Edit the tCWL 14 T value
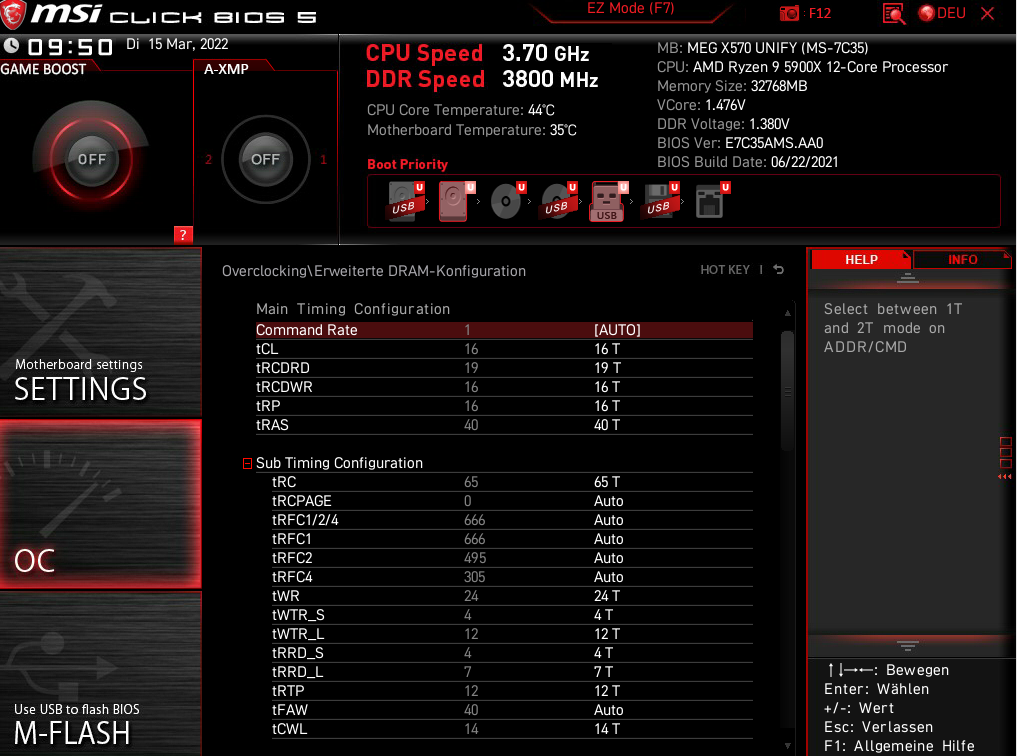This screenshot has width=1017, height=756. (x=607, y=729)
